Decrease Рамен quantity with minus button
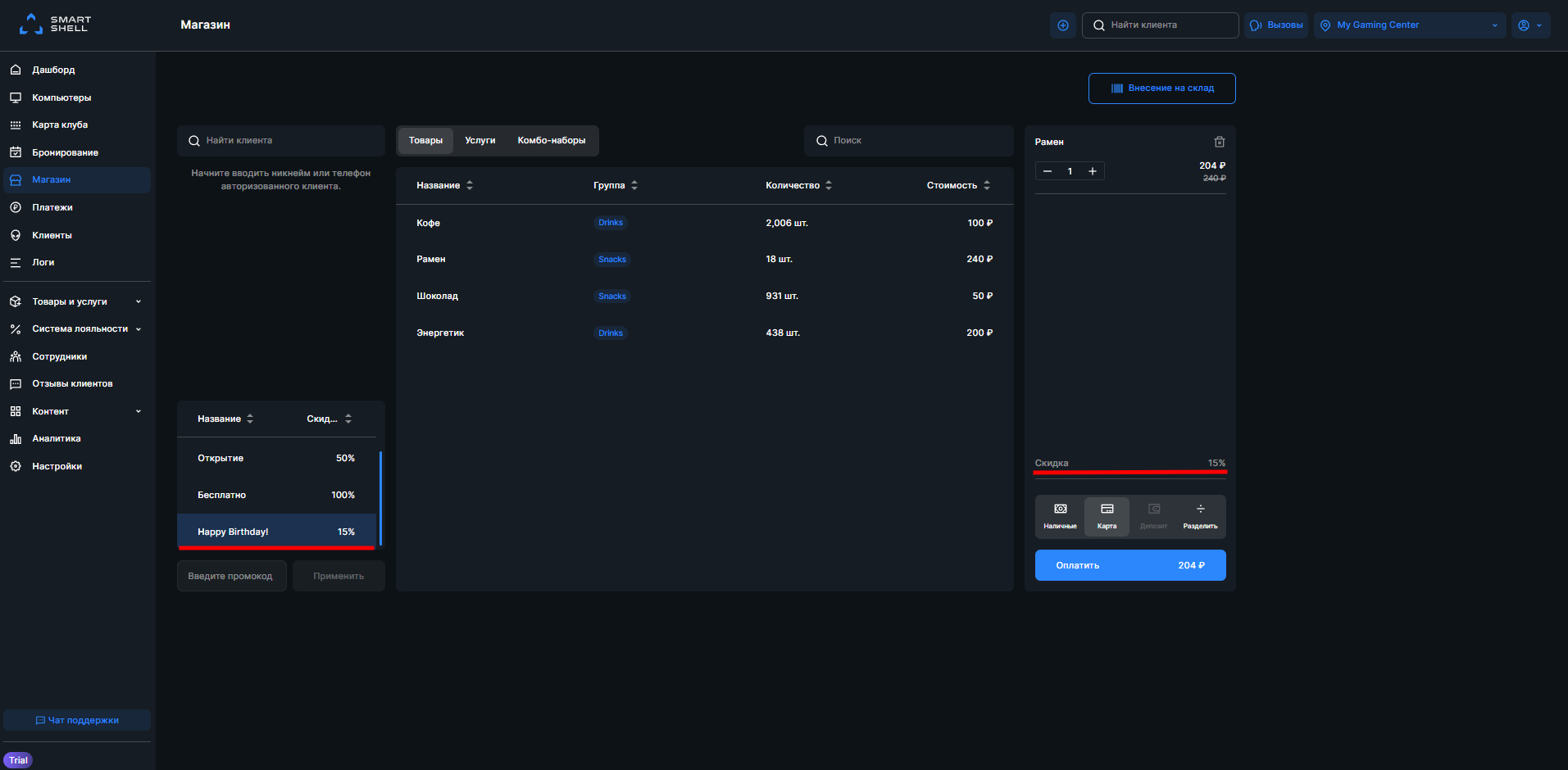 coord(1048,171)
